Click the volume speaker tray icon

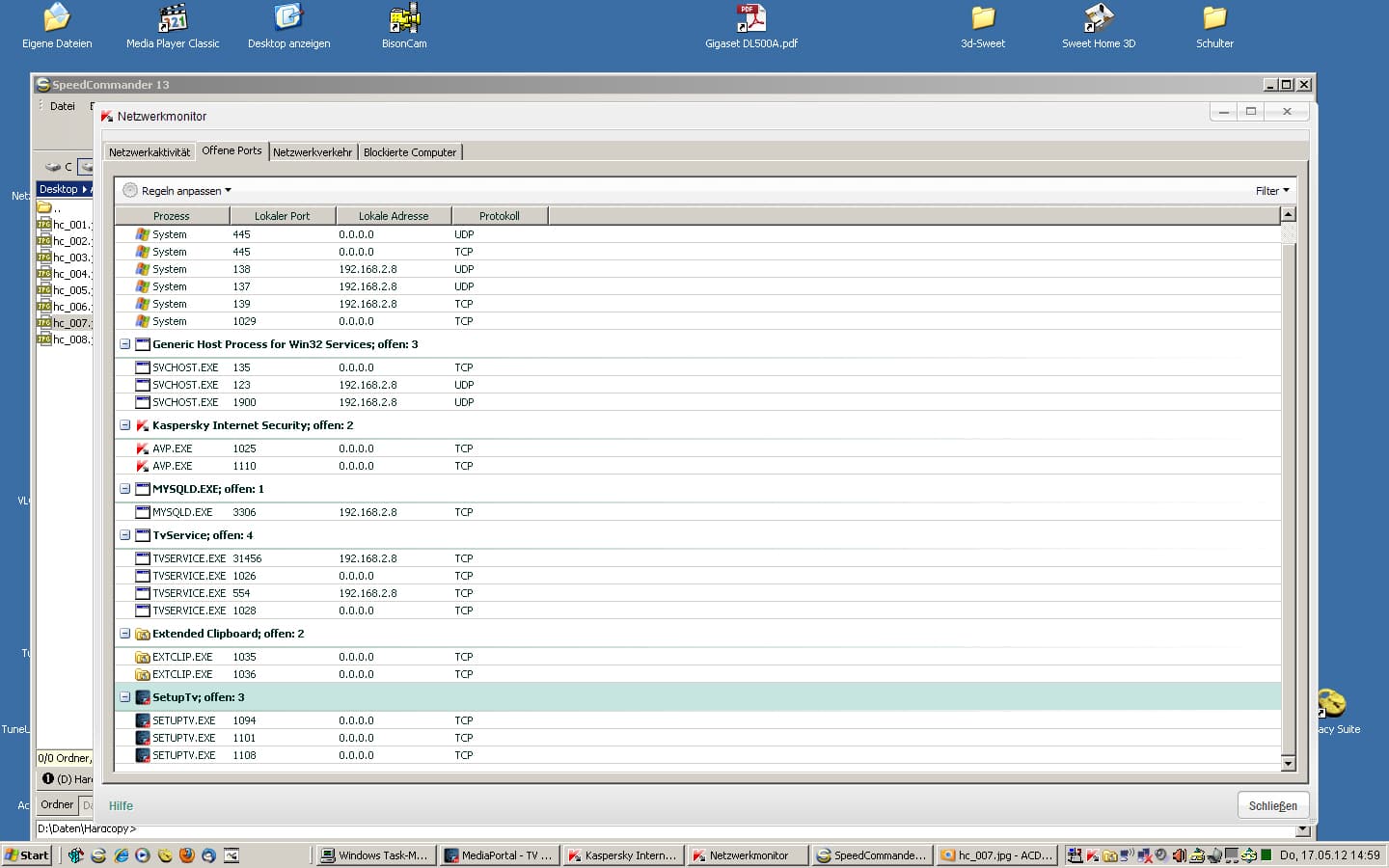click(x=1178, y=855)
